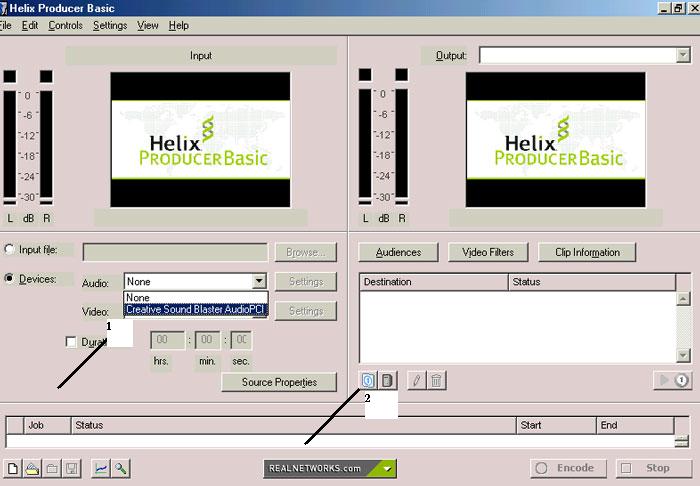
Task: Click the Start column header
Action: 556,425
